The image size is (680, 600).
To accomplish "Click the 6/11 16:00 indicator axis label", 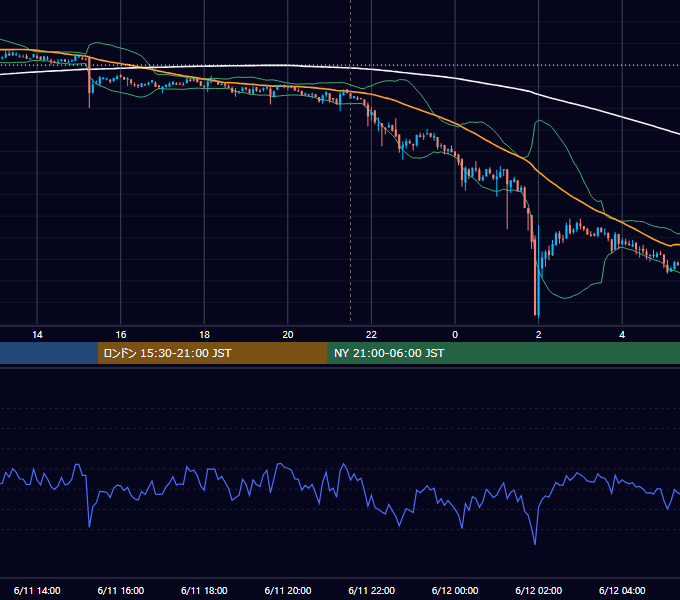I will (x=121, y=590).
